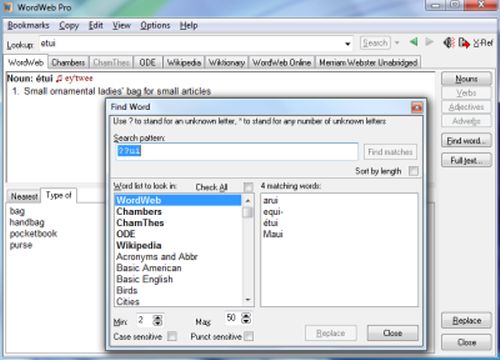Screen dimensions: 500x360
Task: Select the Type of tab
Action: [x=59, y=195]
